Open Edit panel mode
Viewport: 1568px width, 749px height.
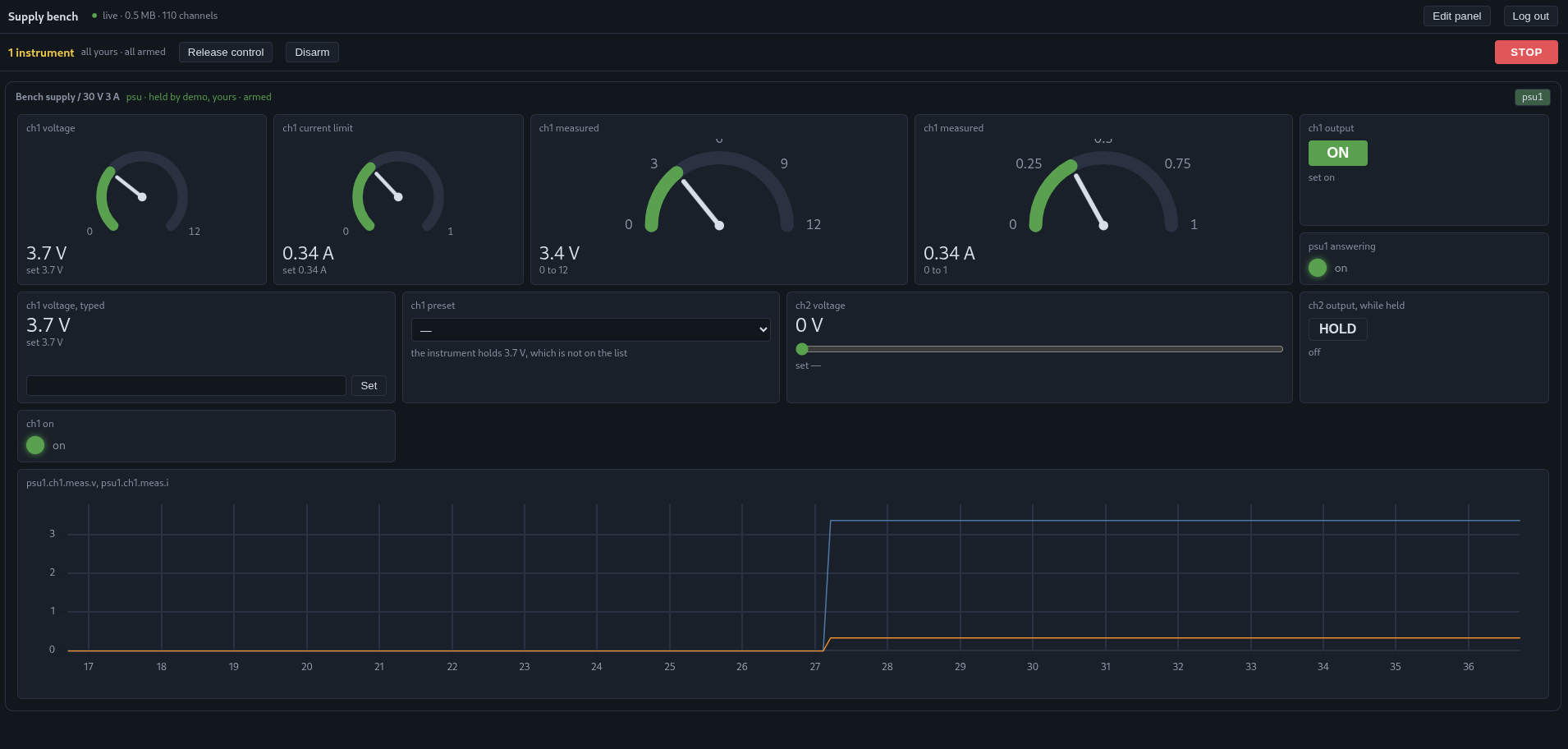1456,16
